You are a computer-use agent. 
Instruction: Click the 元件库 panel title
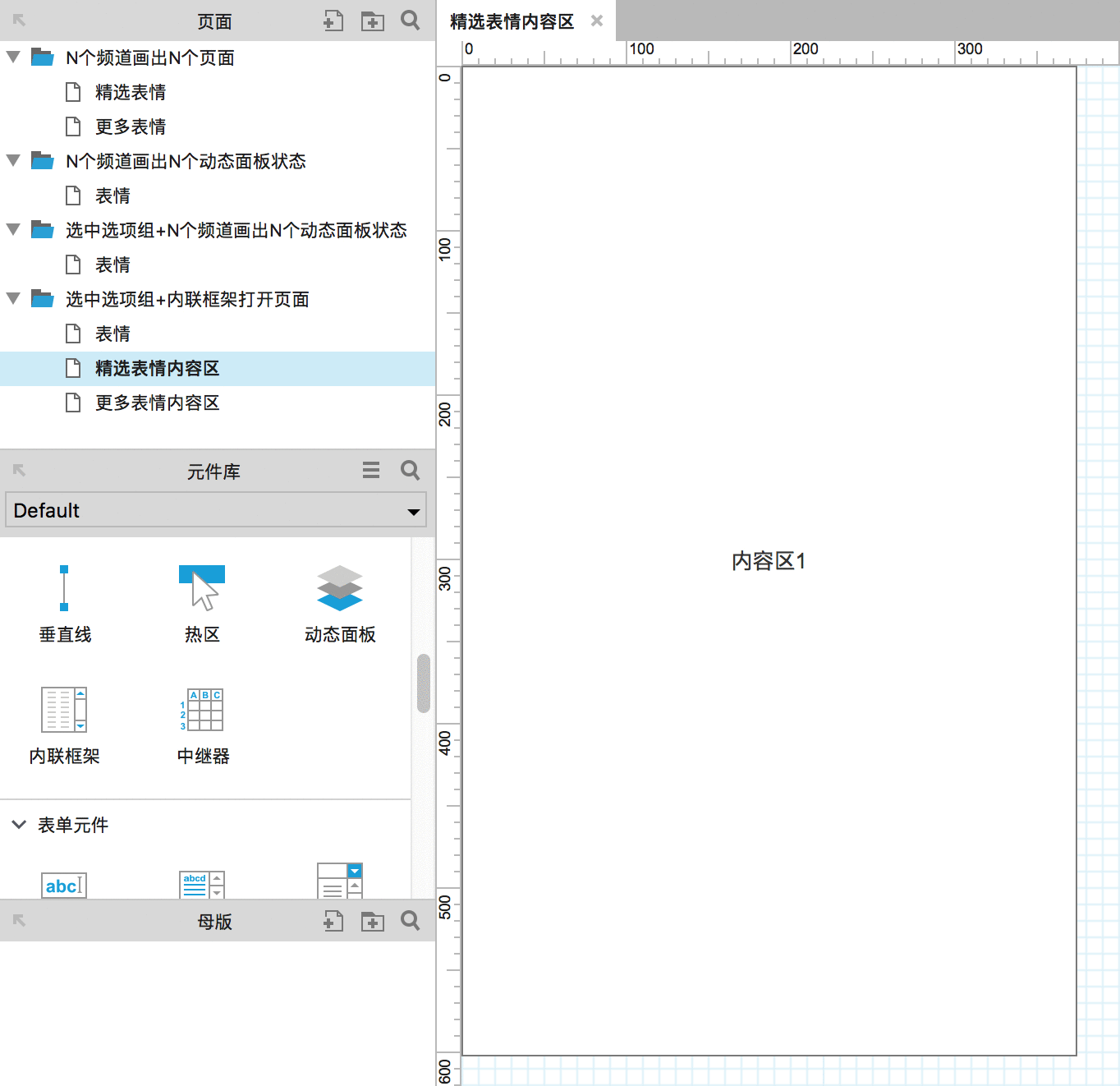tap(213, 472)
